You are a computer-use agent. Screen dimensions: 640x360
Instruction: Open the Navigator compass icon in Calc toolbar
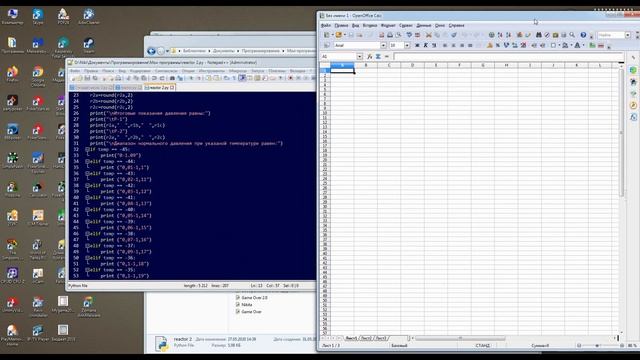coord(547,35)
